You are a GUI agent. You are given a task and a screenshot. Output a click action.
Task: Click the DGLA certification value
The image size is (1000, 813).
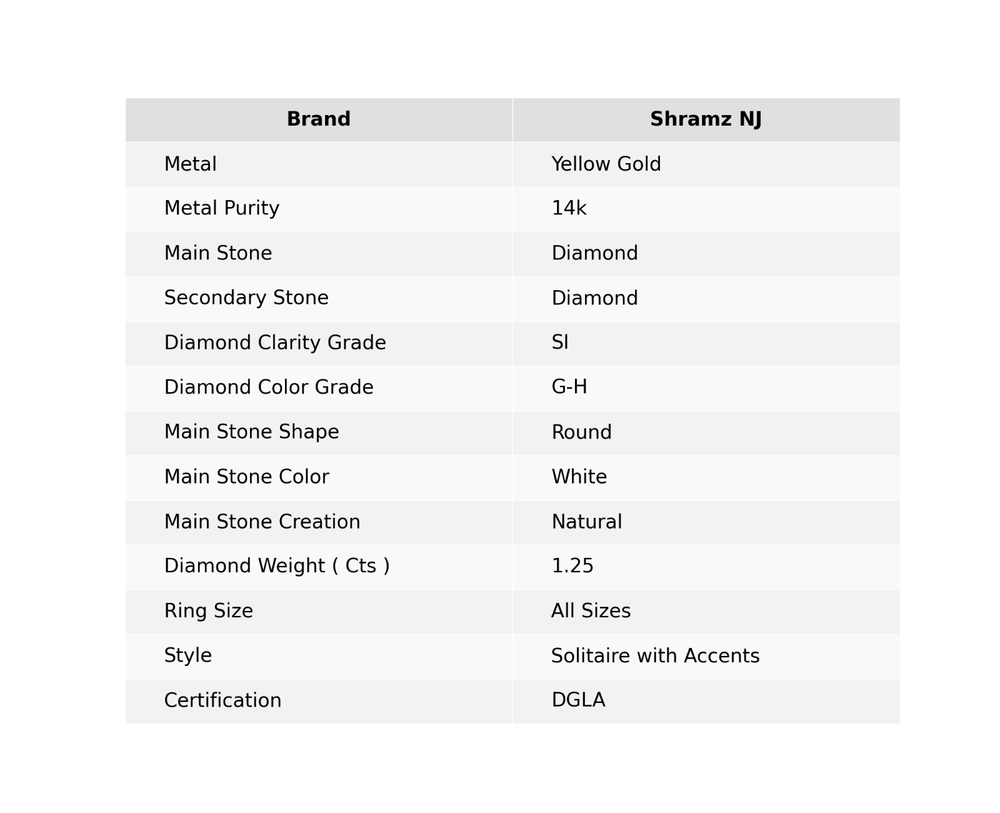tap(577, 701)
